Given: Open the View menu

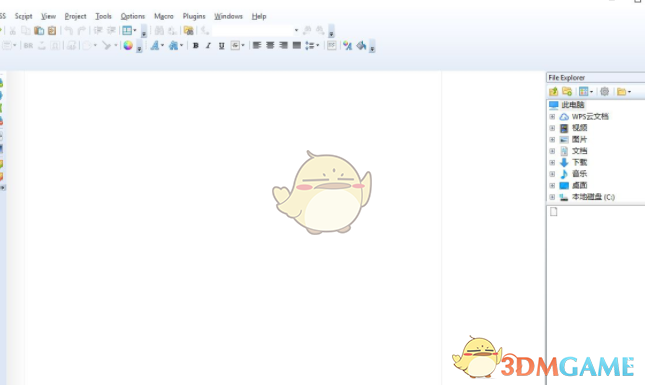Looking at the screenshot, I should pyautogui.click(x=48, y=16).
